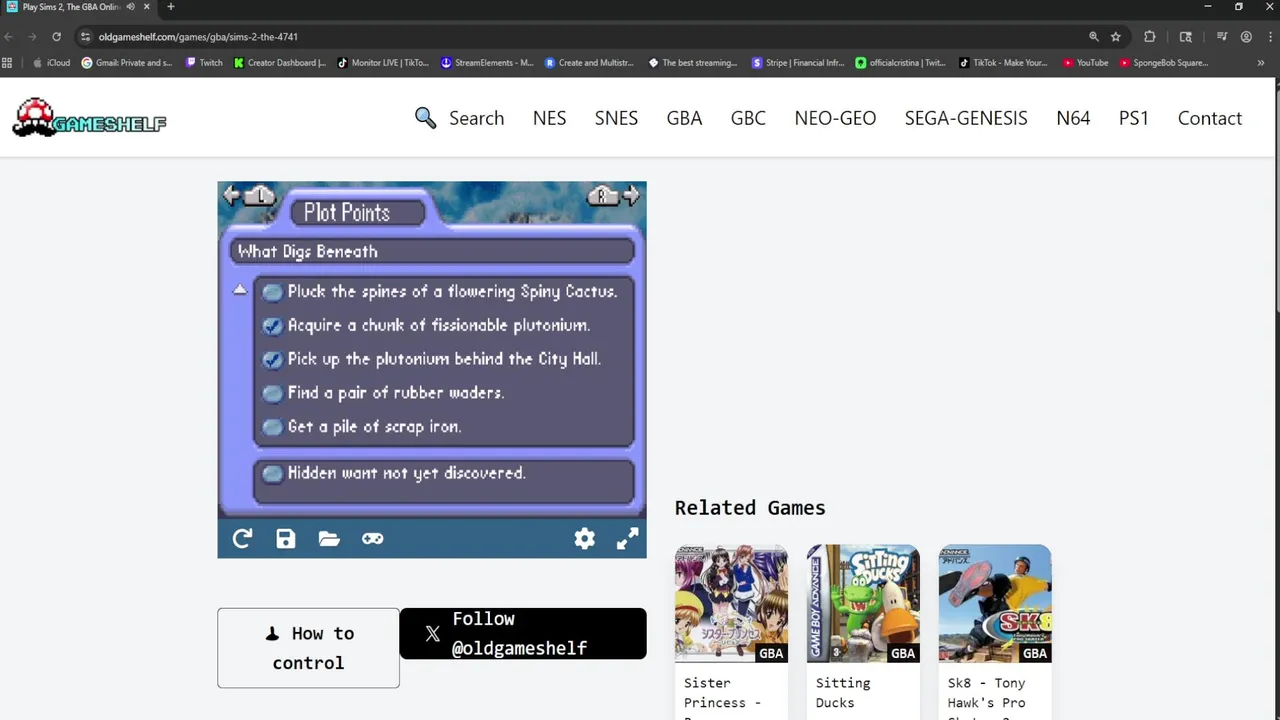Toggle emulator fullscreen icon
1280x720 pixels.
(x=627, y=539)
